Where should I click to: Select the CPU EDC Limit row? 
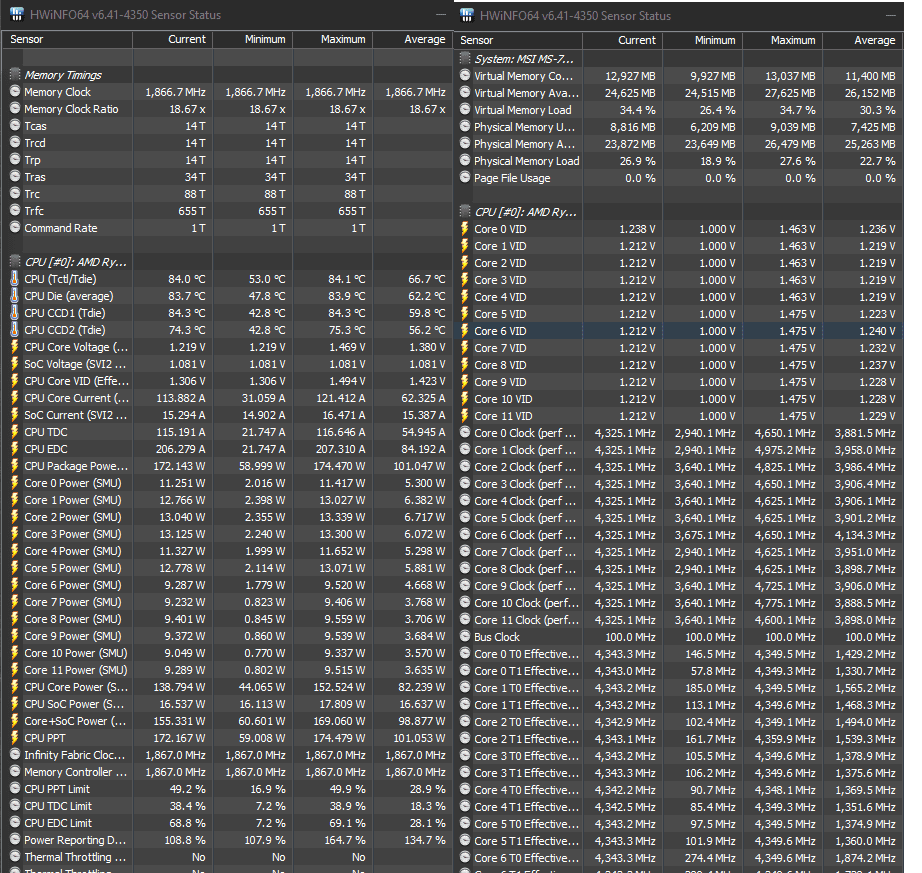(228, 823)
